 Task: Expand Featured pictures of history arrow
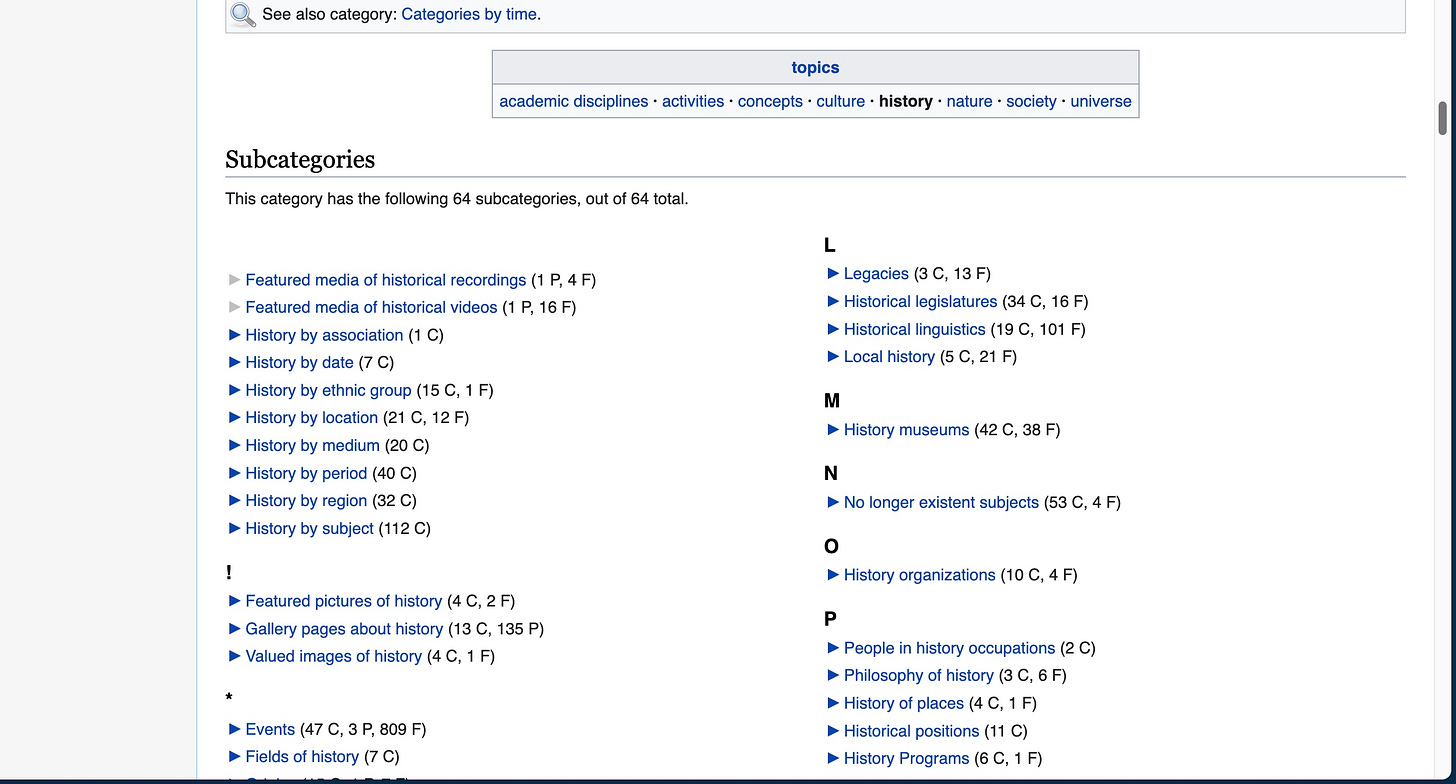235,601
